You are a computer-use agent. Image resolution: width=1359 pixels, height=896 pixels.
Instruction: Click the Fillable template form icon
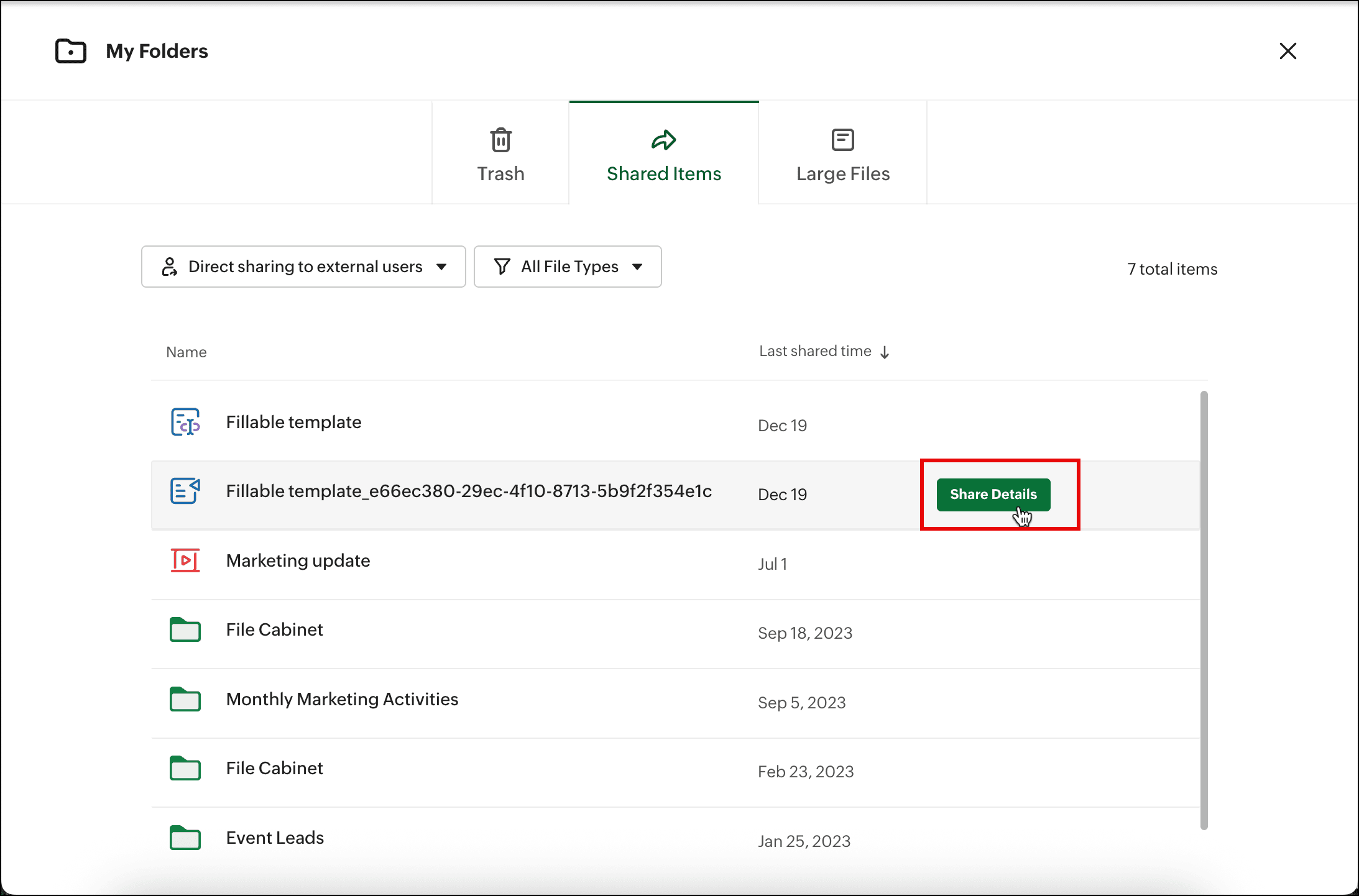tap(185, 423)
